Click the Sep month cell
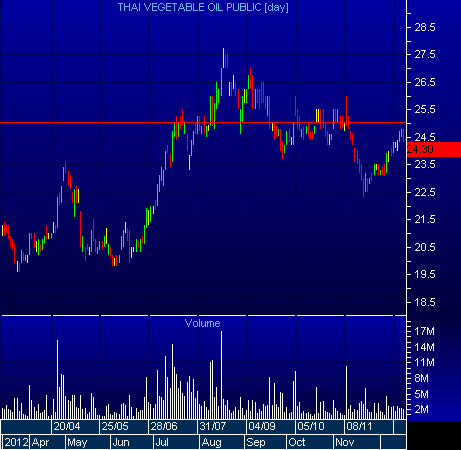Screen dimensions: 461x450 click(x=265, y=442)
